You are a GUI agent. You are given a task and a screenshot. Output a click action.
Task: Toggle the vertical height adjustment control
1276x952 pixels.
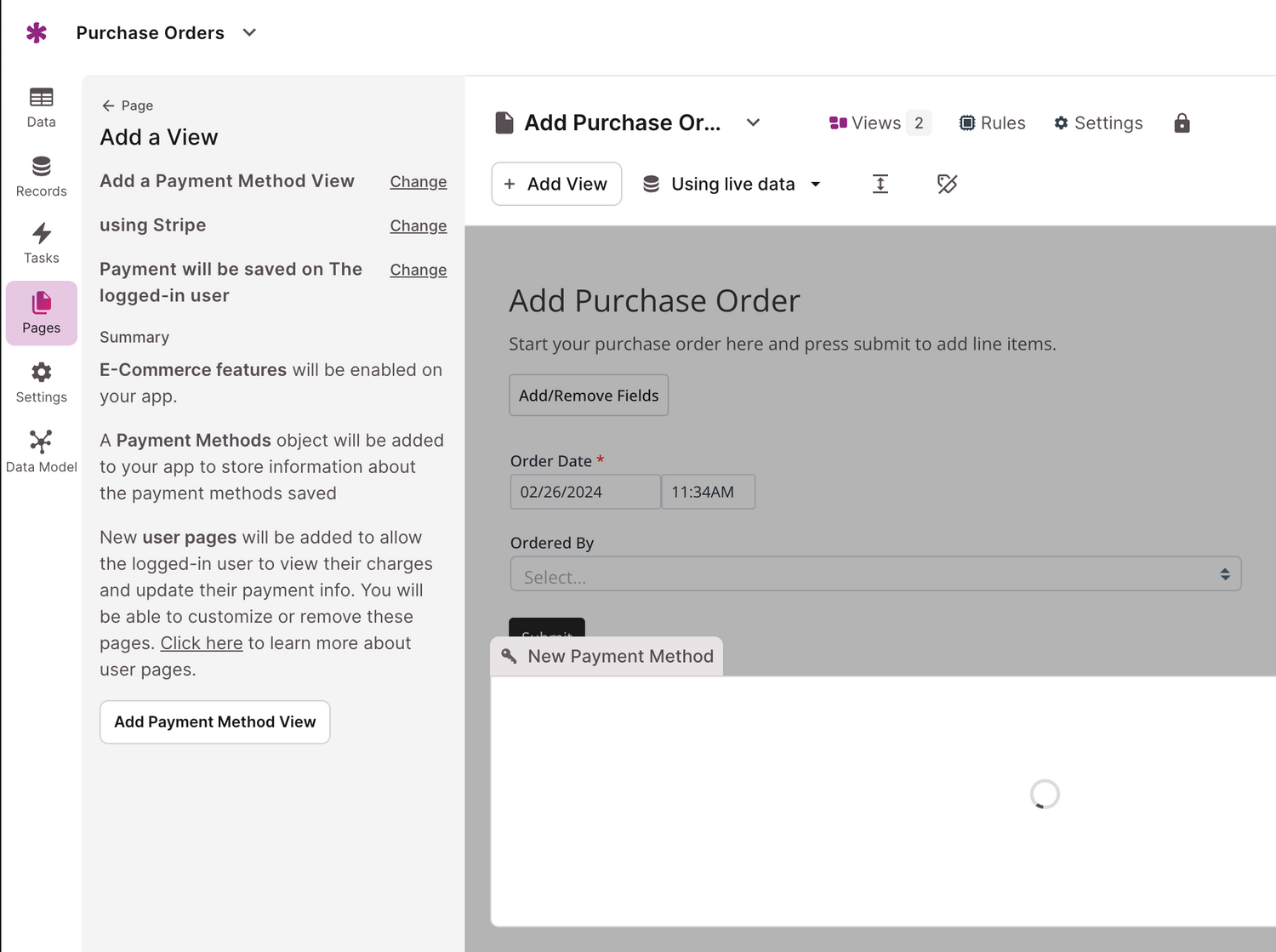880,184
